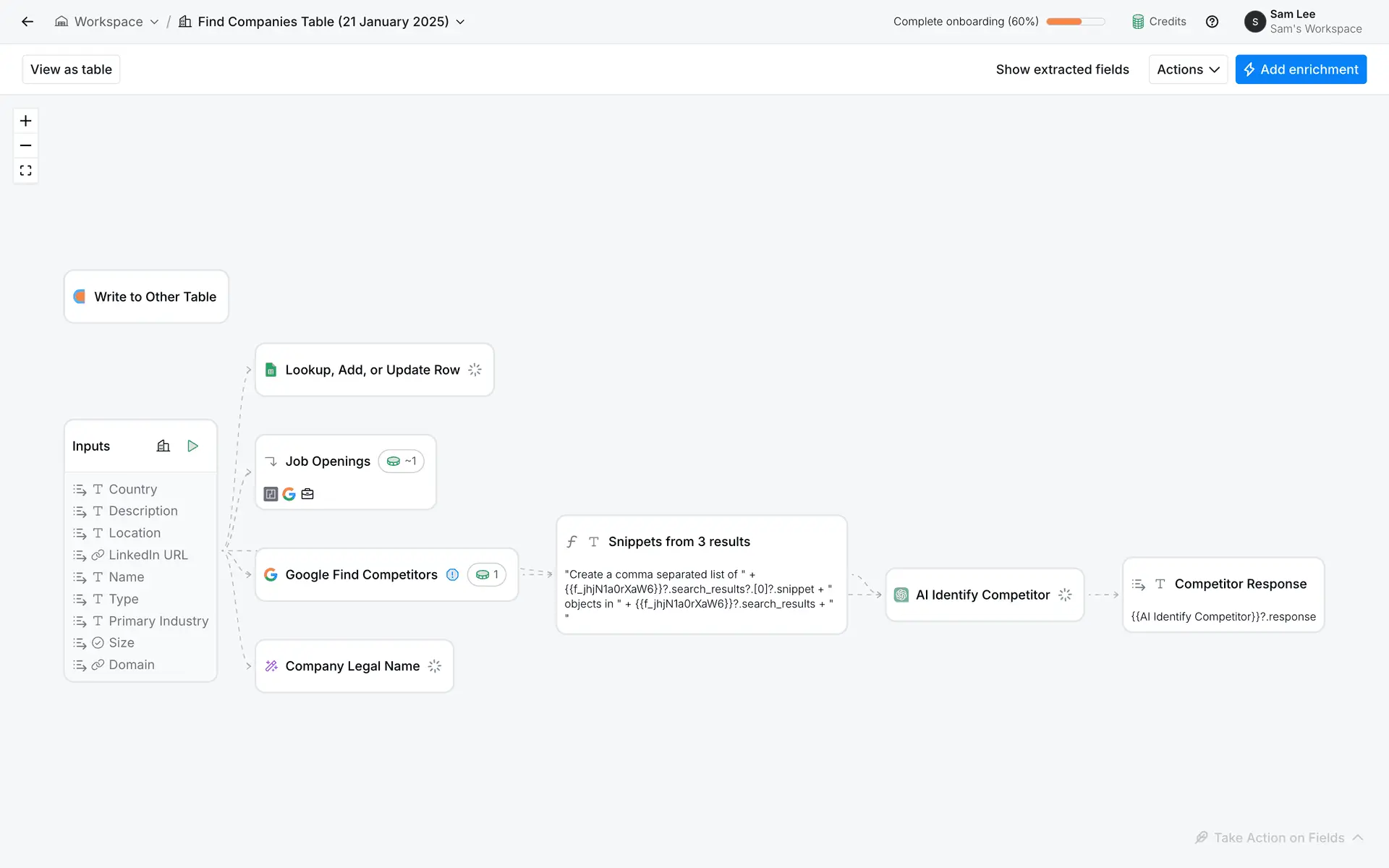Switch to View as table
This screenshot has width=1389, height=868.
pos(71,69)
